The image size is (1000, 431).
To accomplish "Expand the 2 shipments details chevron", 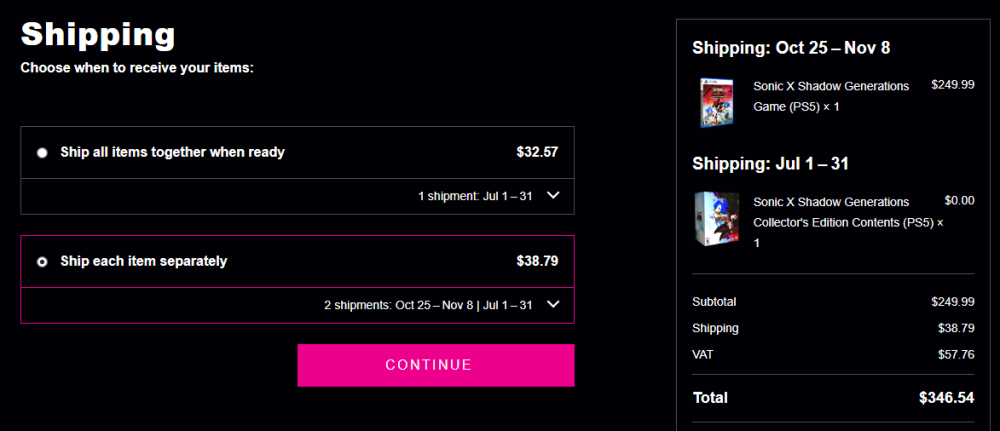I will tap(553, 305).
